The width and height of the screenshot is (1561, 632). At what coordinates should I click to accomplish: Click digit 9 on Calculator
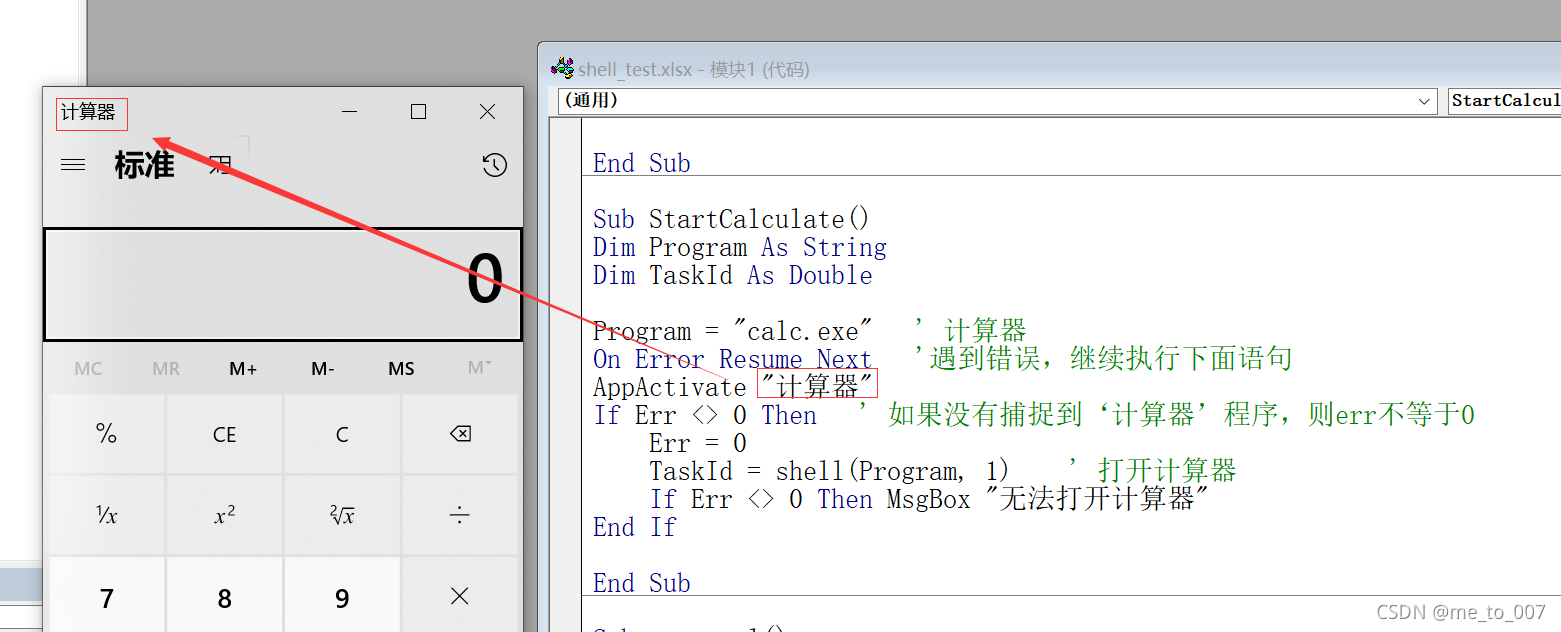click(x=342, y=597)
